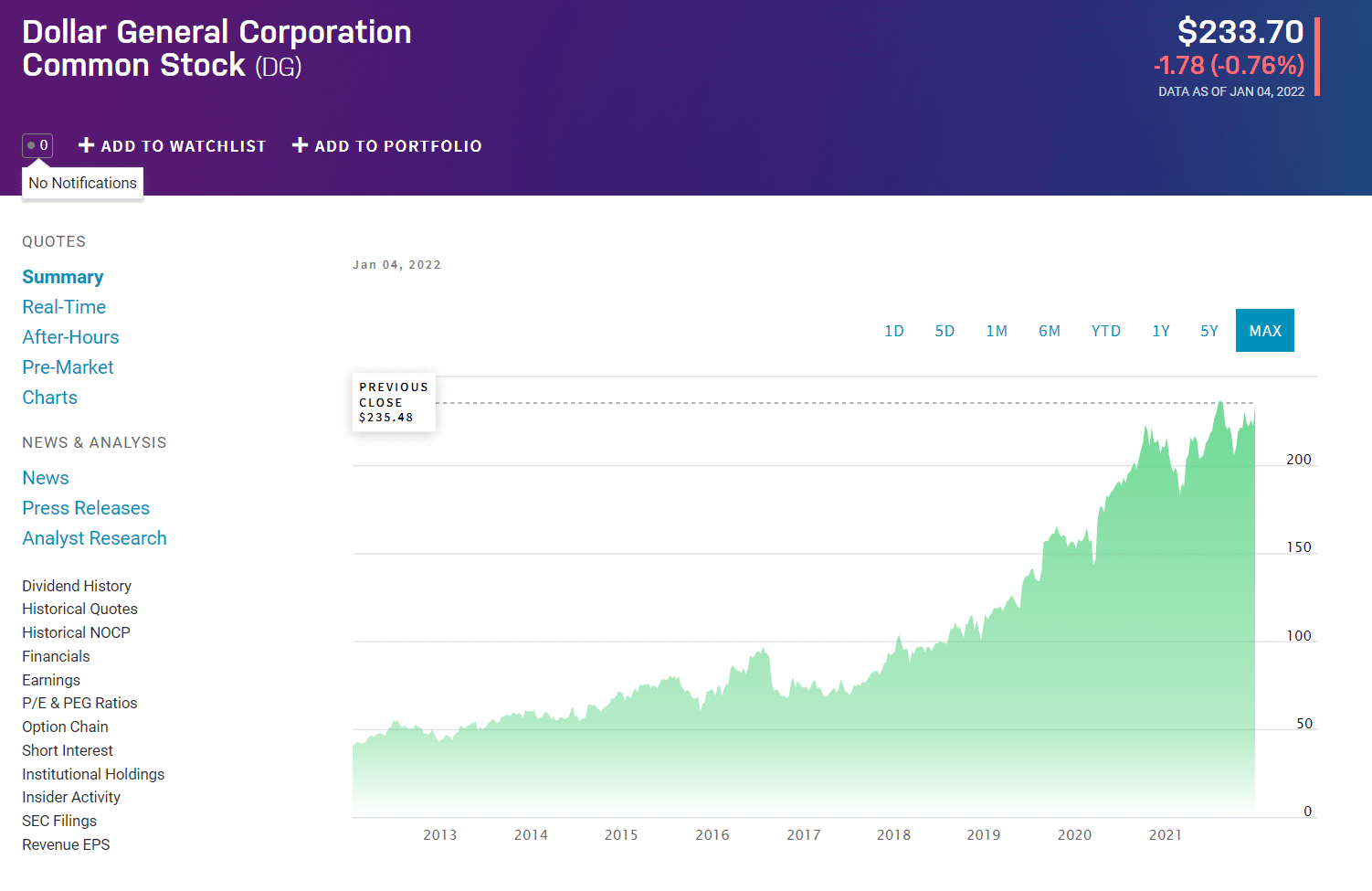Open the Financials page
Image resolution: width=1372 pixels, height=891 pixels.
coord(56,656)
